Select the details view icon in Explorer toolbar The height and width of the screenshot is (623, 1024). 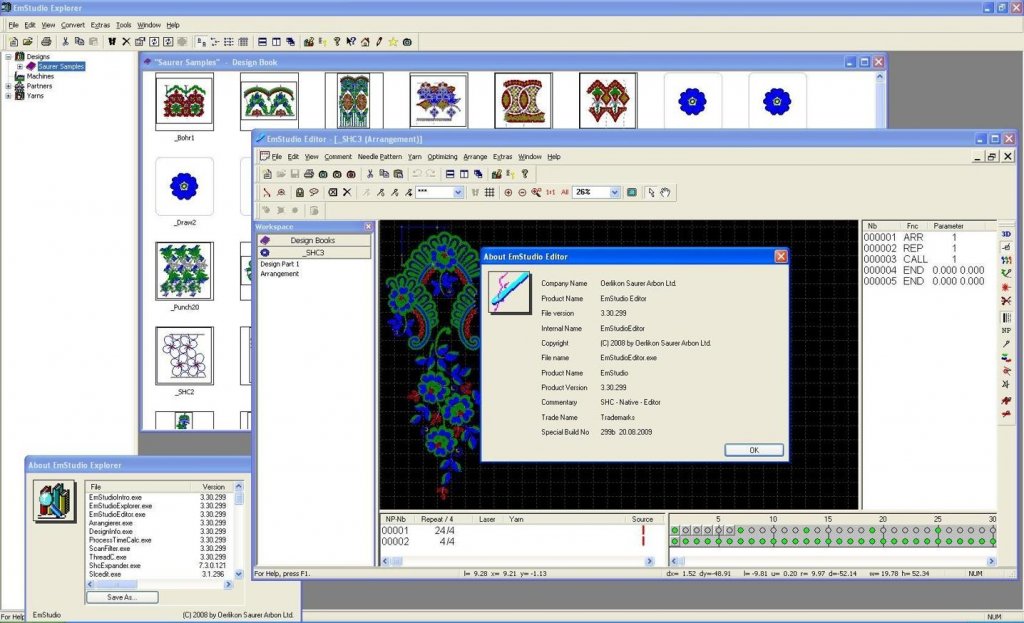click(x=243, y=42)
